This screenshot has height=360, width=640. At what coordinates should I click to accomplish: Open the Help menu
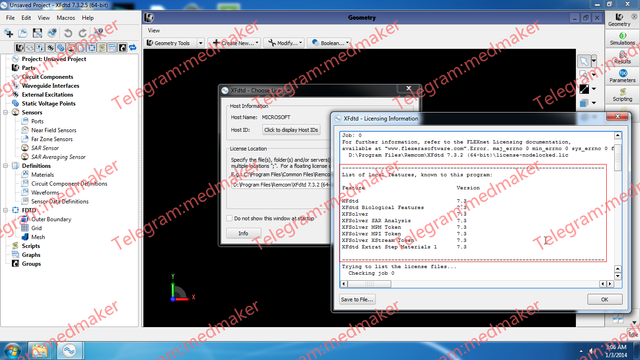(87, 18)
